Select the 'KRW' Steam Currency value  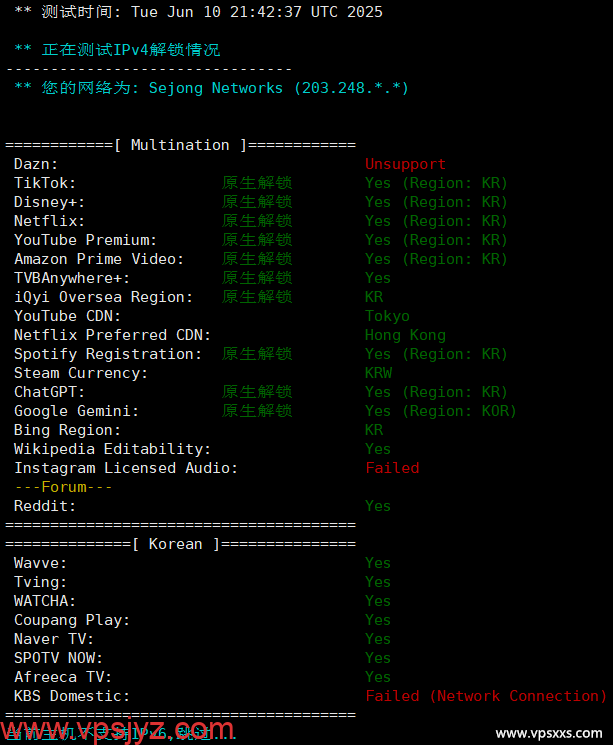tap(378, 373)
